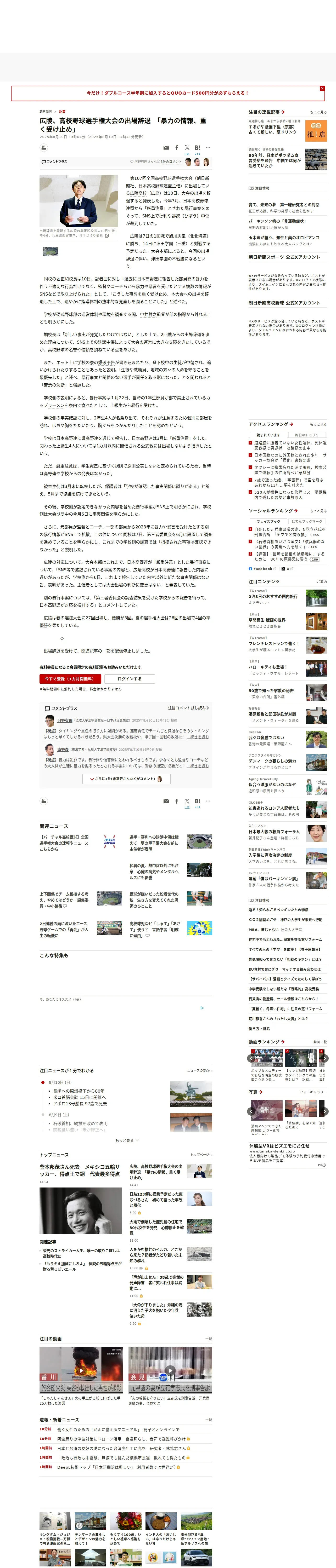Select the 読まれています ranking tab

pyautogui.click(x=268, y=435)
